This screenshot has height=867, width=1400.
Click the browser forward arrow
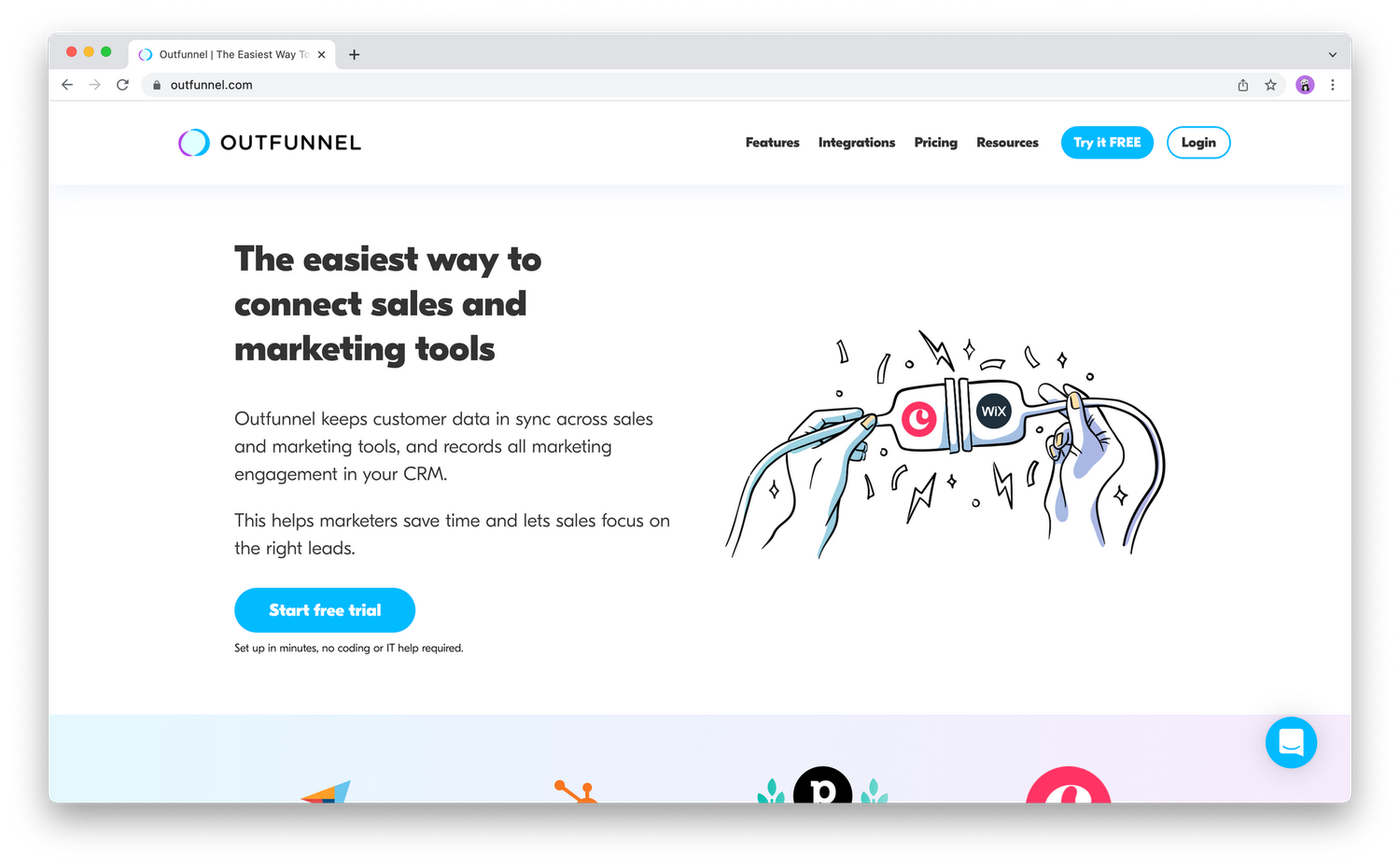(x=95, y=85)
